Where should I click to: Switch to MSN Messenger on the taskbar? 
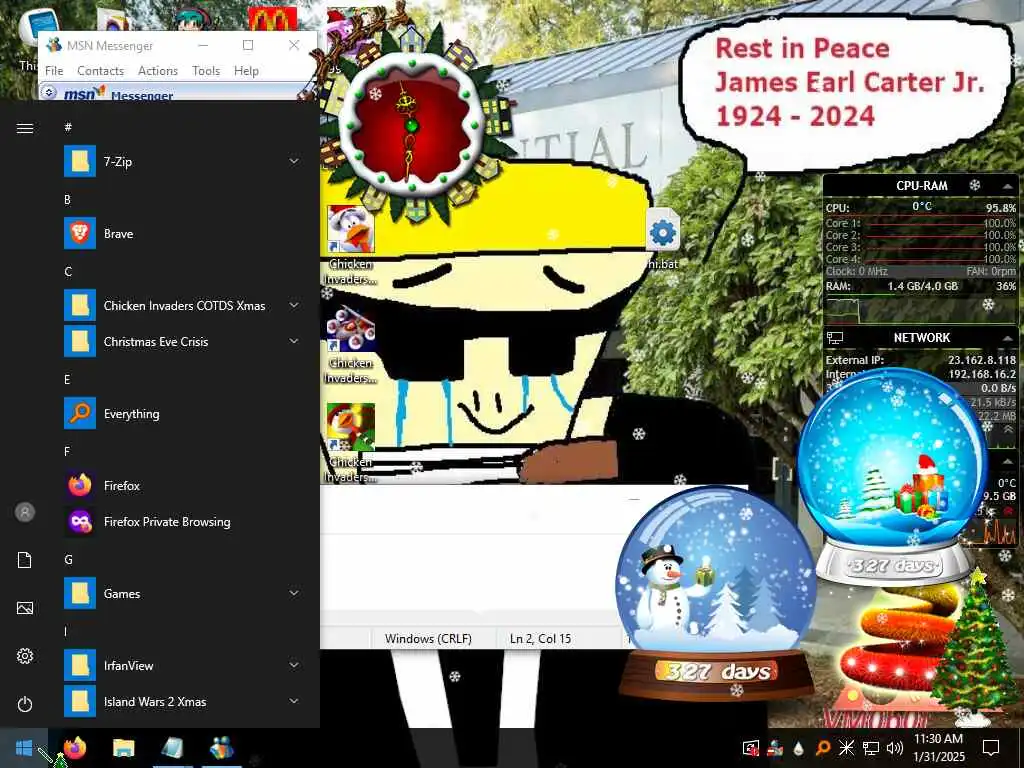(x=221, y=748)
